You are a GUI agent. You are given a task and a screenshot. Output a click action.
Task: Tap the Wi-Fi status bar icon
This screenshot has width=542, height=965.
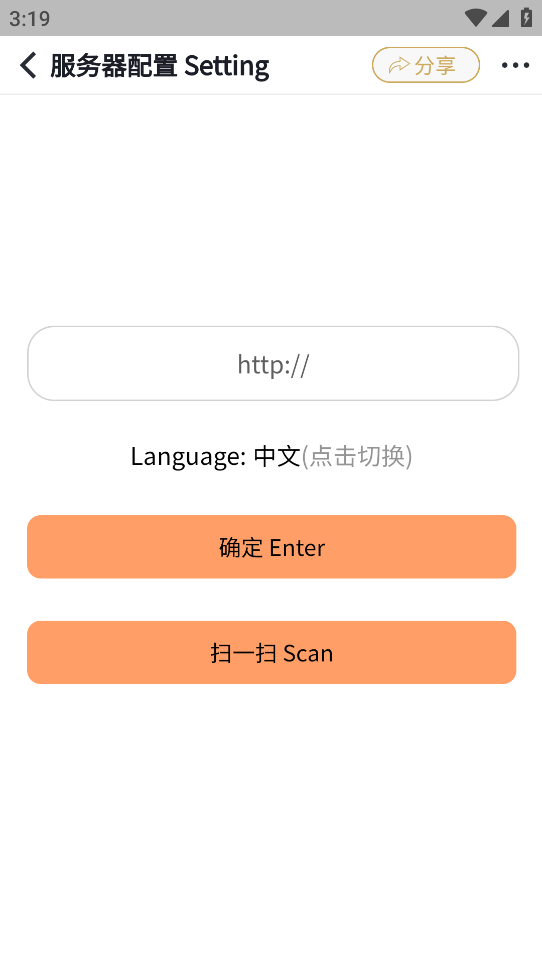tap(475, 18)
